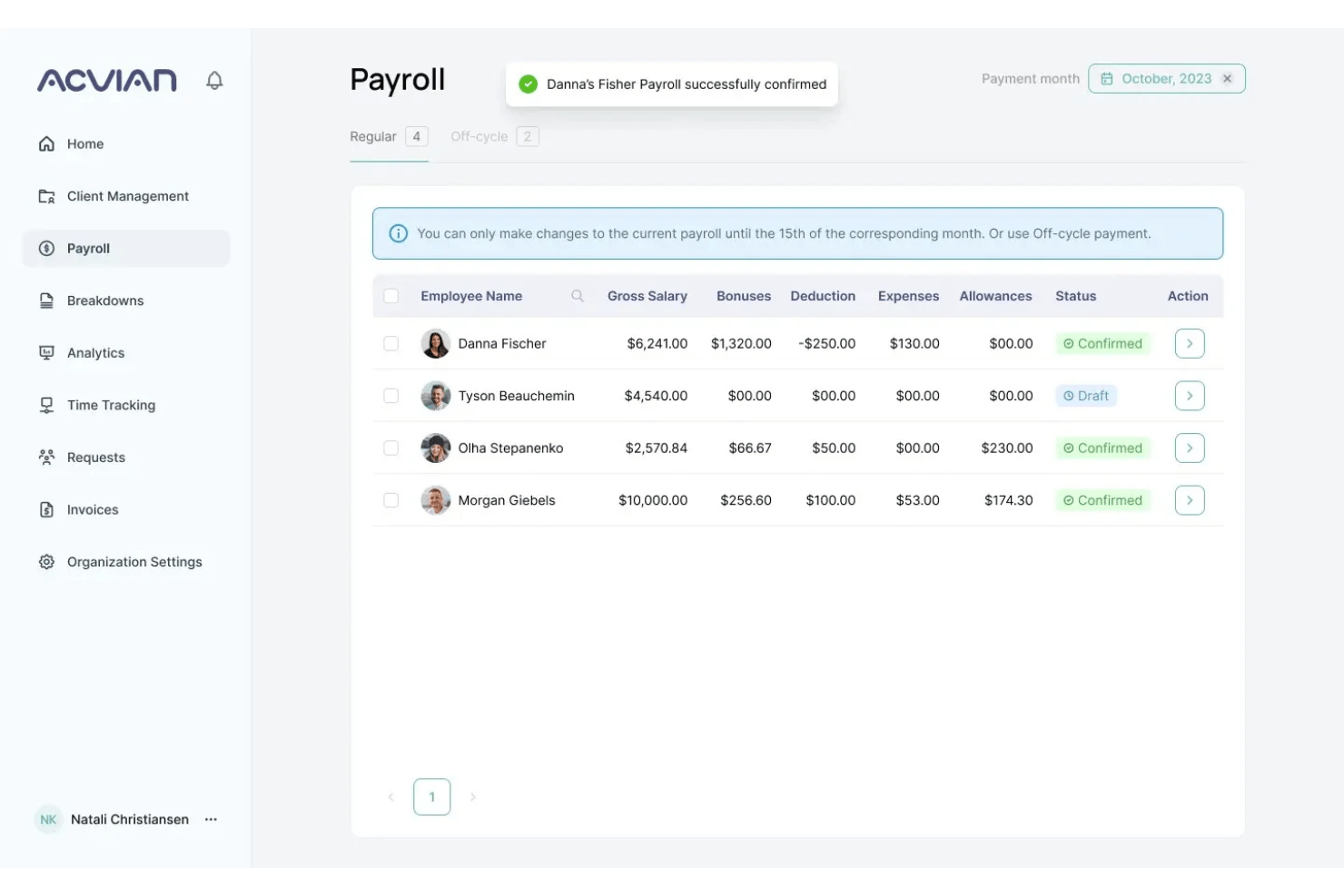Click Olha Stepanenko's Confirmed status badge

click(x=1103, y=448)
